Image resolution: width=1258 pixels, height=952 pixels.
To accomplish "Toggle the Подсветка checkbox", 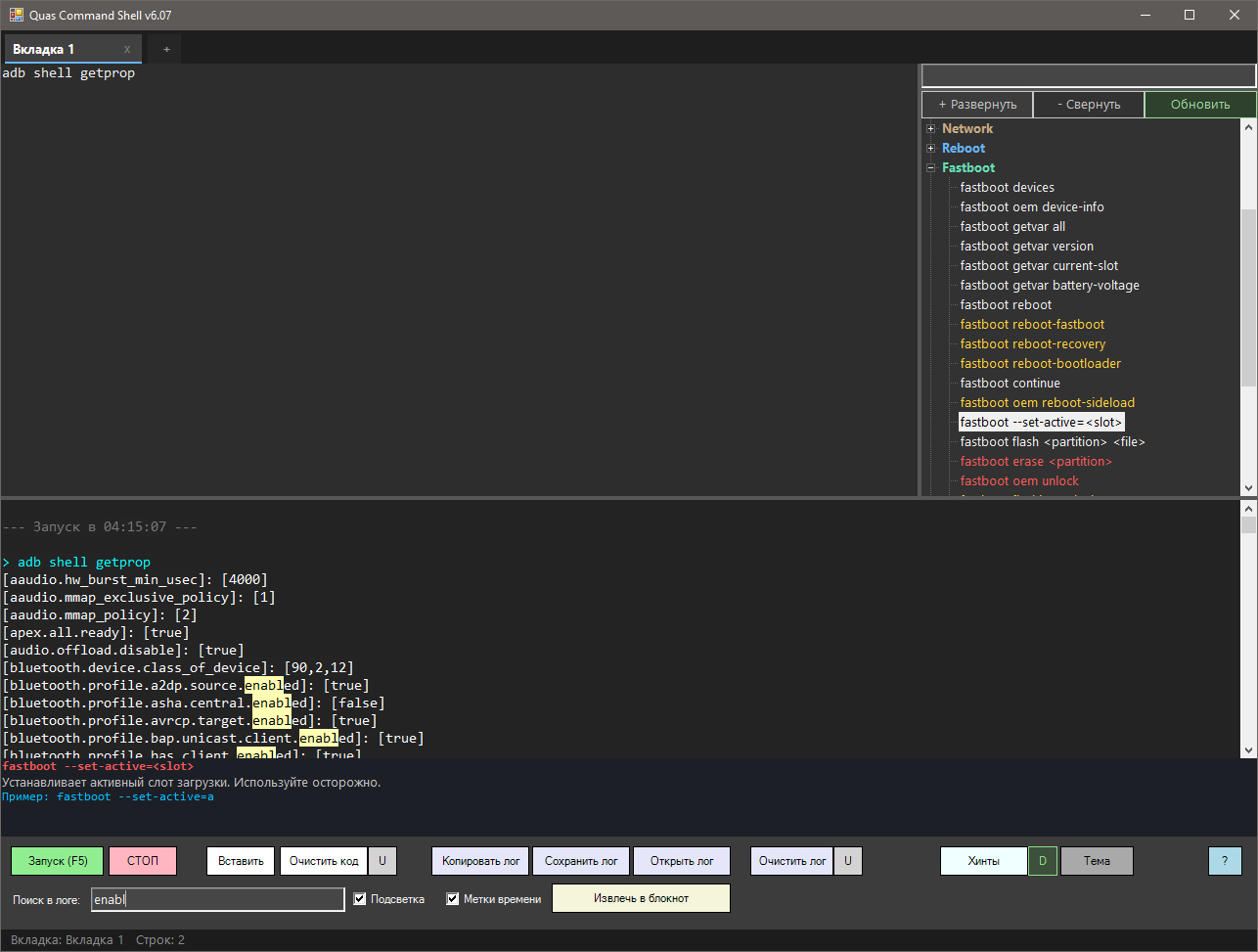I will pos(360,898).
